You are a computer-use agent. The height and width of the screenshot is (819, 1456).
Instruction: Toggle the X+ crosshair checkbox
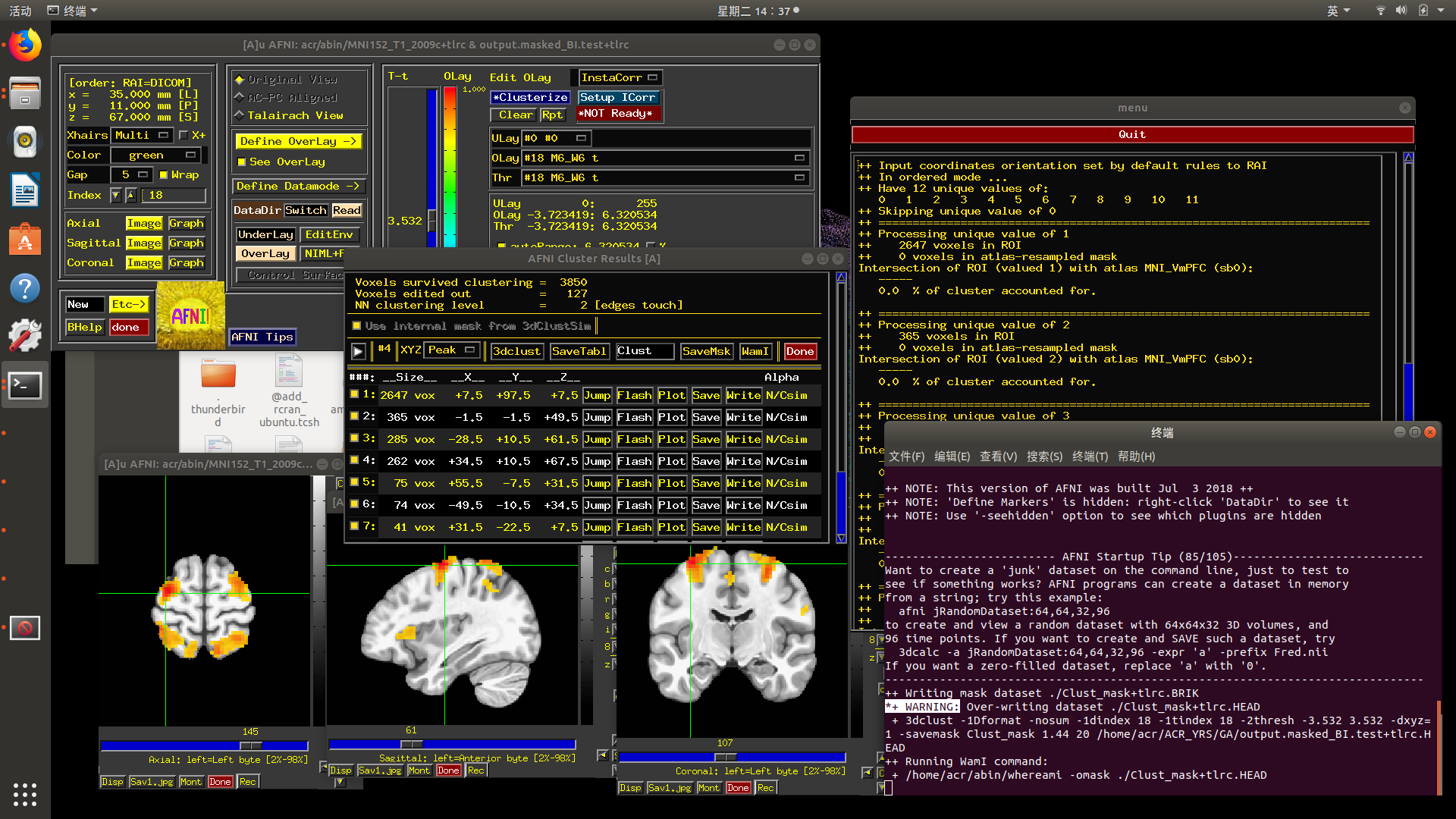click(x=184, y=135)
